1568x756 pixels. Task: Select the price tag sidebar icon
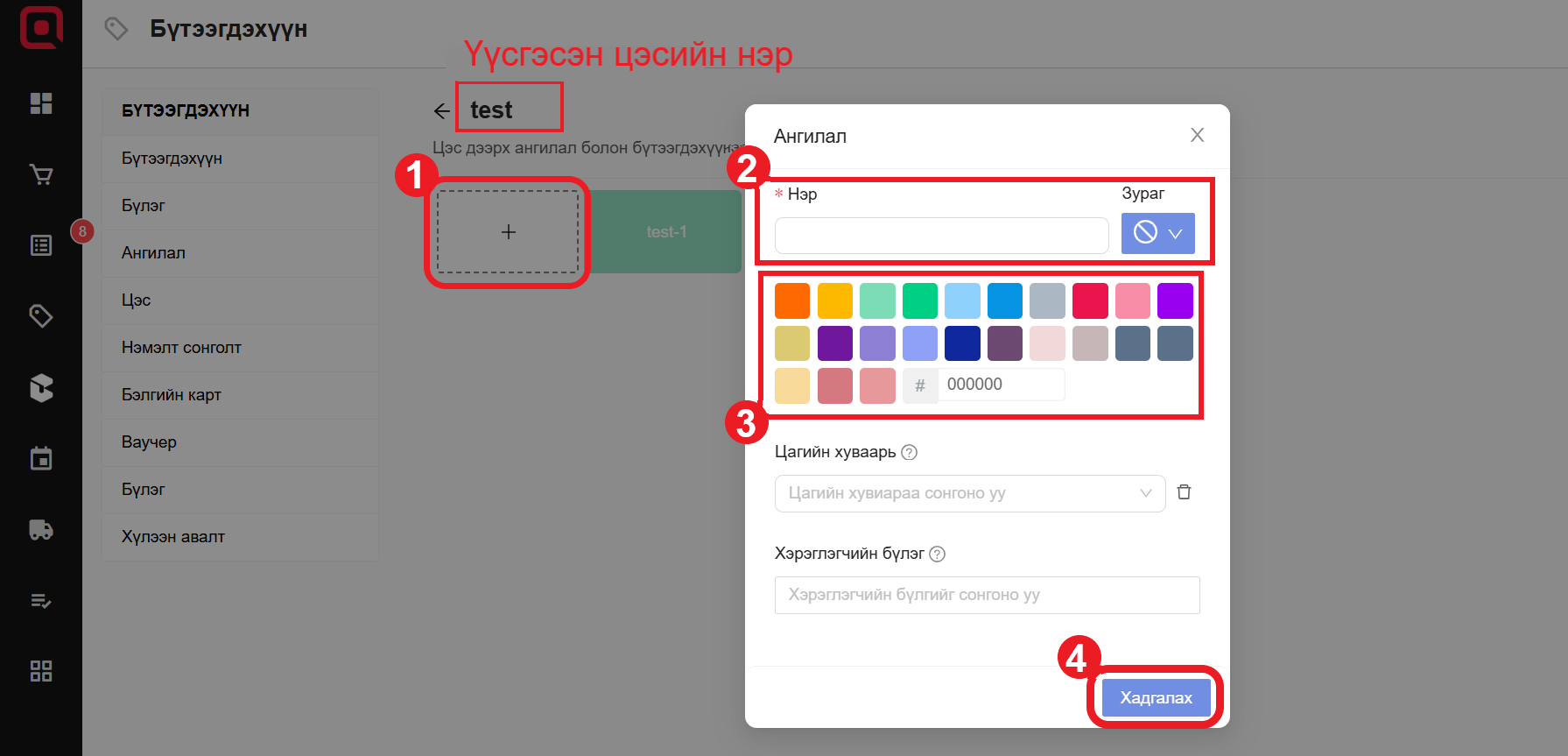pos(41,315)
